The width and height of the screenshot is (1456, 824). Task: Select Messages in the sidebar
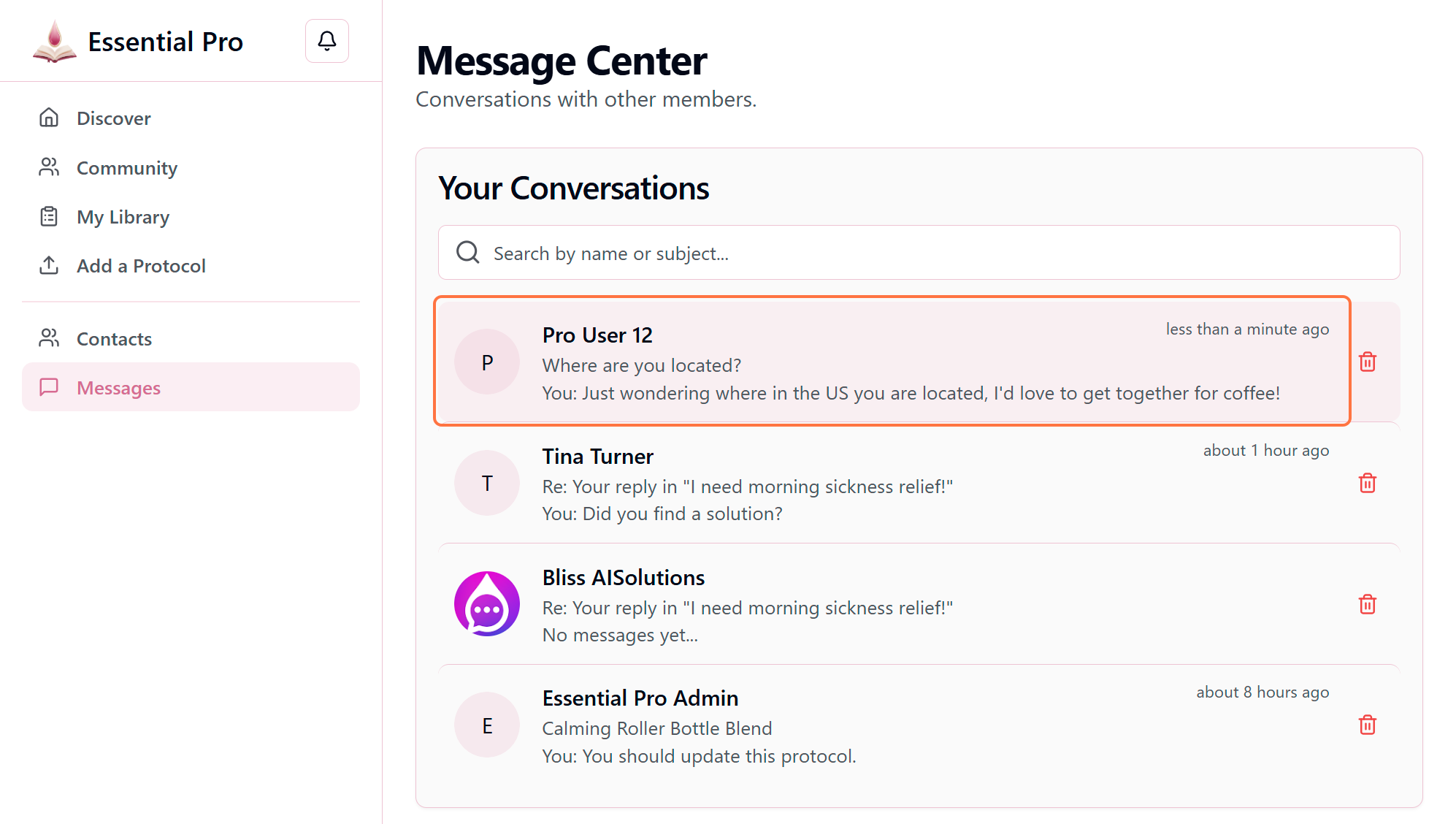coord(118,388)
